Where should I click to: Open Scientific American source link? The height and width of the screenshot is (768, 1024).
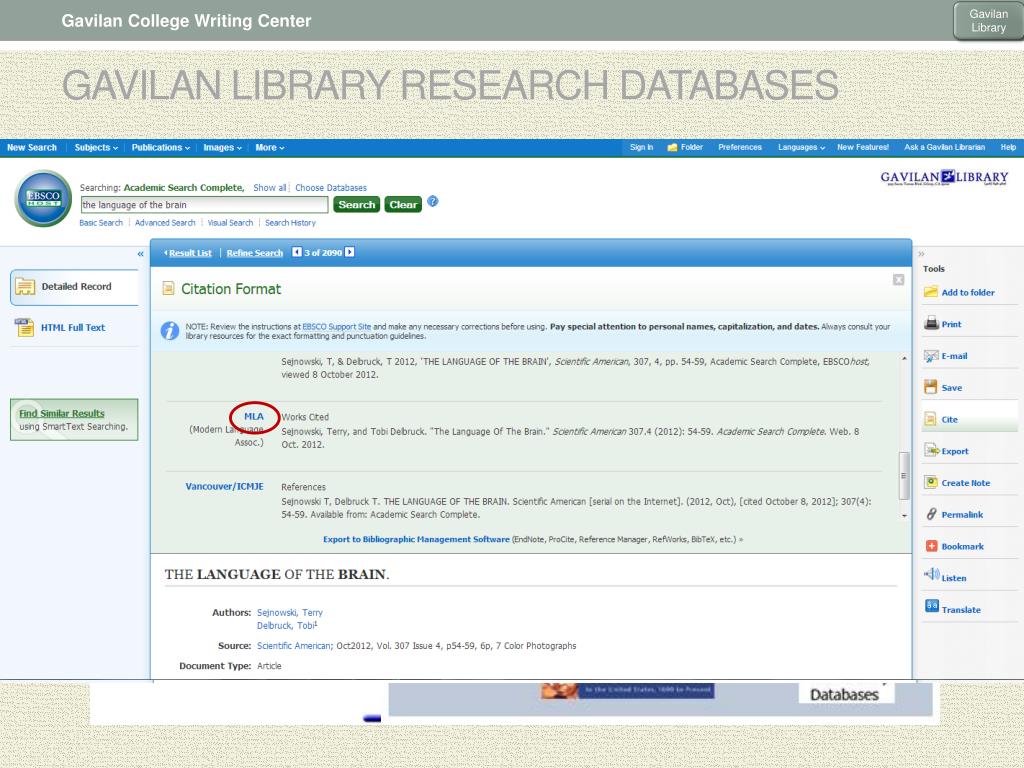tap(293, 646)
